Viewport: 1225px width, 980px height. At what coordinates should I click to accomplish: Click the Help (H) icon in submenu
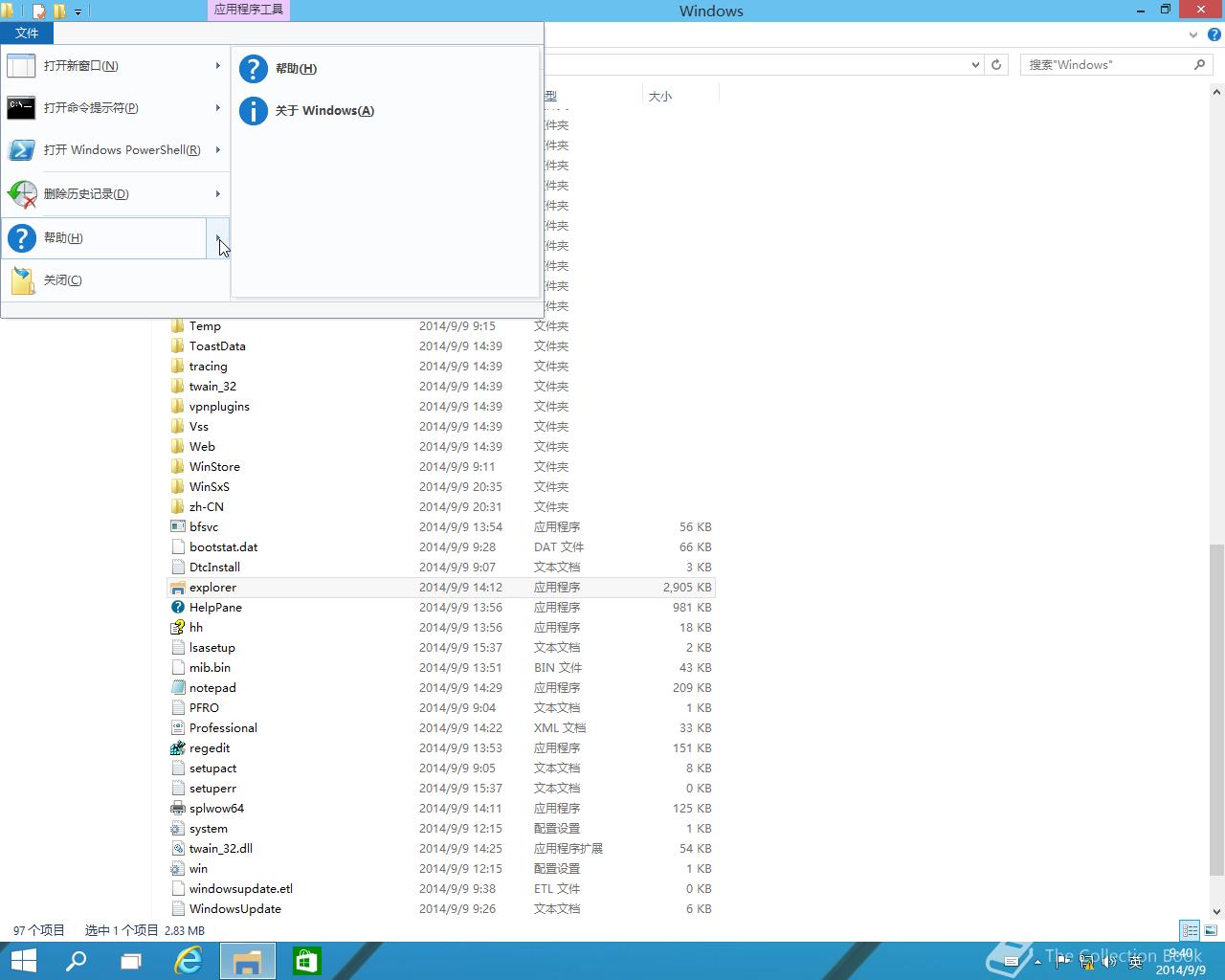coord(254,68)
